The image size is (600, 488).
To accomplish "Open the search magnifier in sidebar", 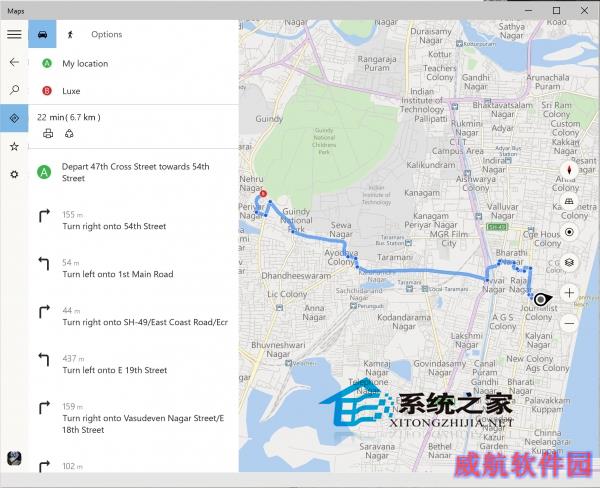I will (x=14, y=90).
